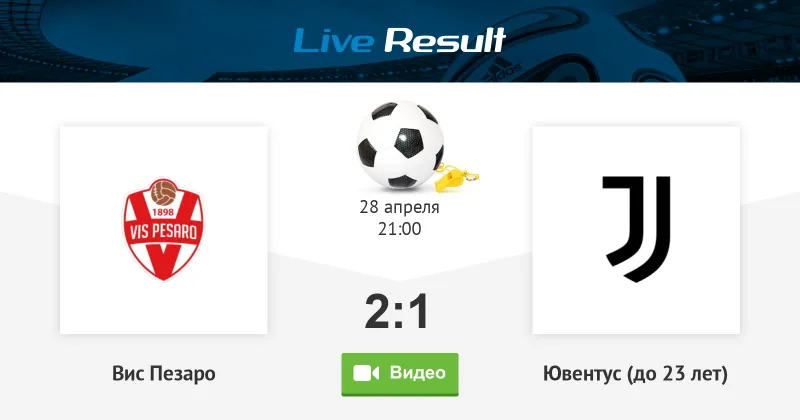Open the Vis Pesaro red shield crest
Viewport: 800px width, 420px height.
163,229
